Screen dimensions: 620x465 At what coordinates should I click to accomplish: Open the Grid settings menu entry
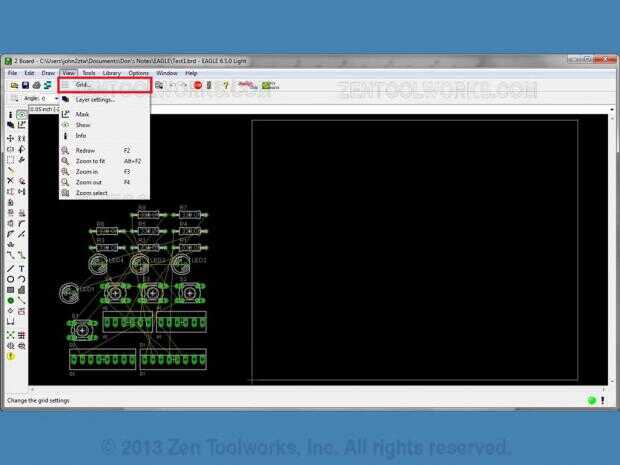(105, 85)
